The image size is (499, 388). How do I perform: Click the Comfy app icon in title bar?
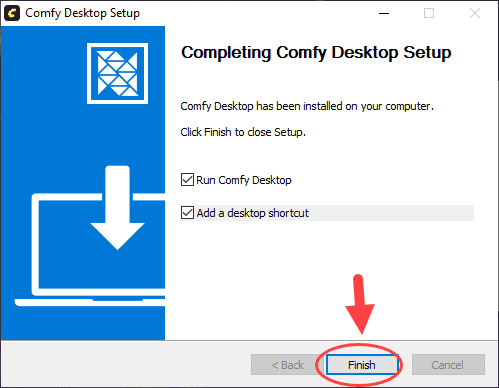(x=12, y=13)
